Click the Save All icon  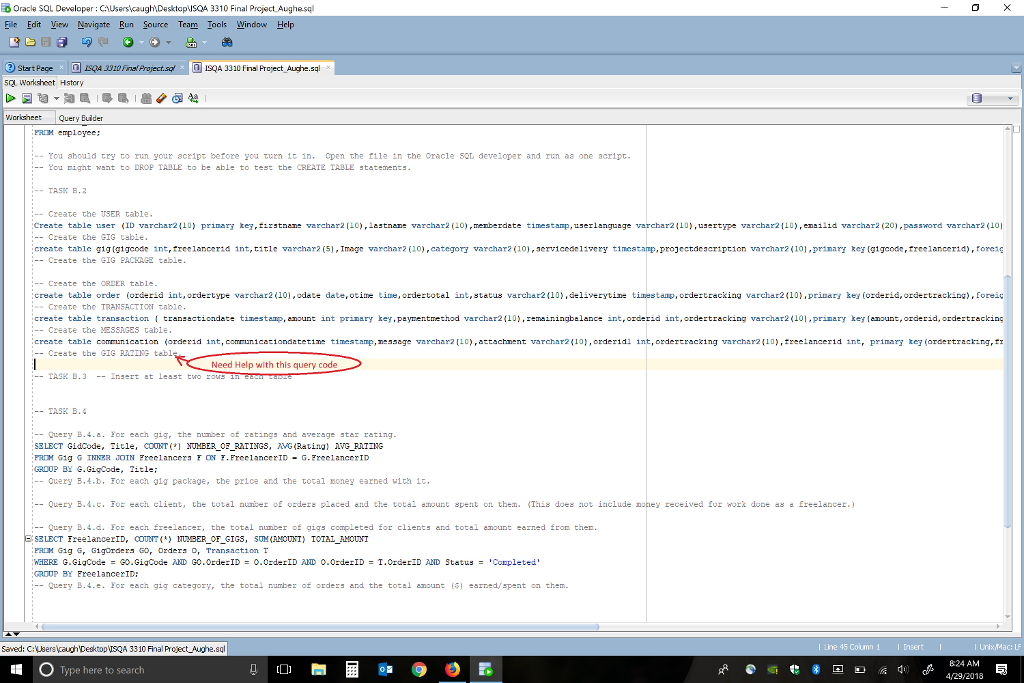coord(61,42)
